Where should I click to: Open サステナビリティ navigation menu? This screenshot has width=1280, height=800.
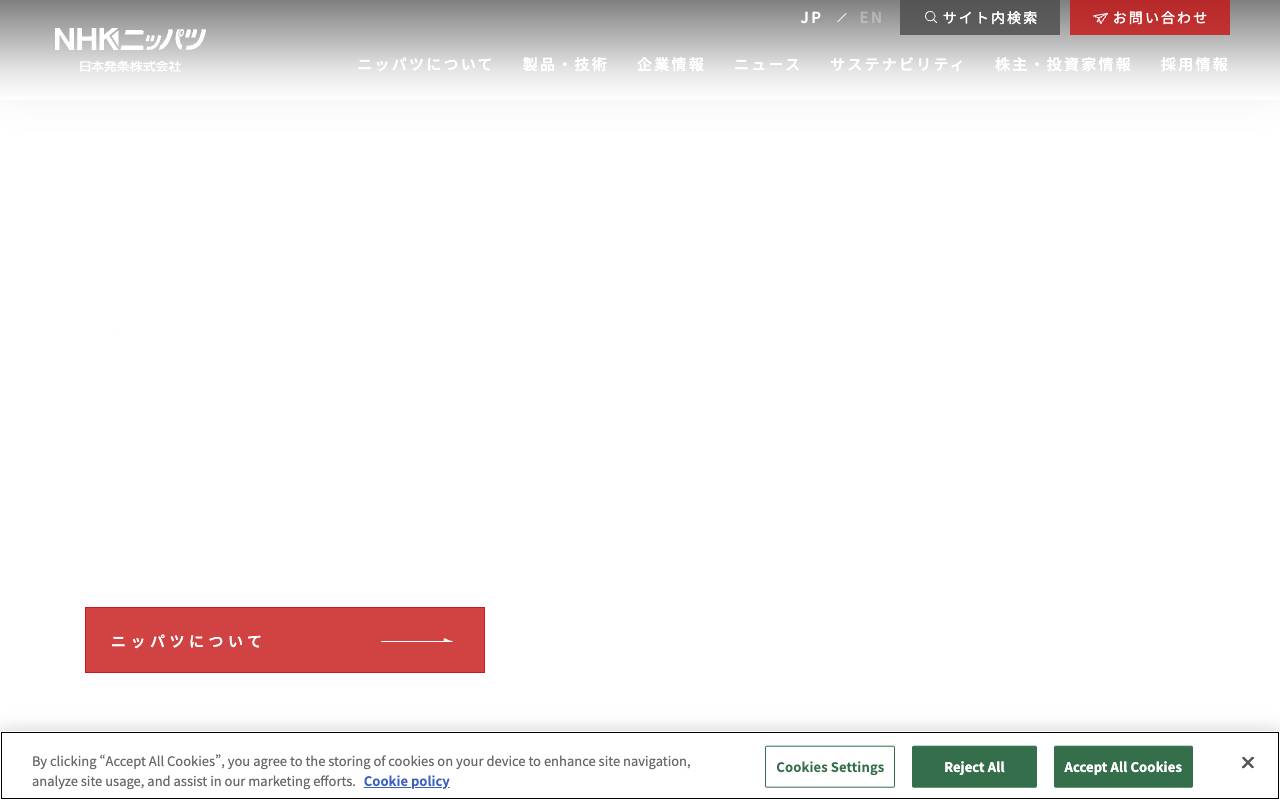pyautogui.click(x=897, y=64)
